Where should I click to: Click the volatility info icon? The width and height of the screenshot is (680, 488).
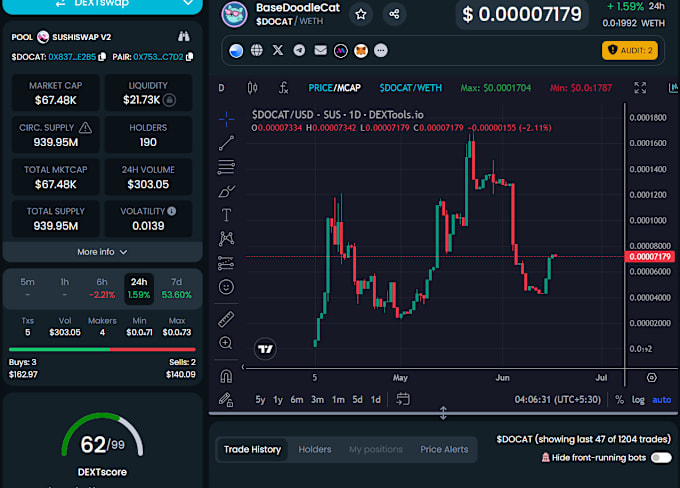(x=172, y=211)
